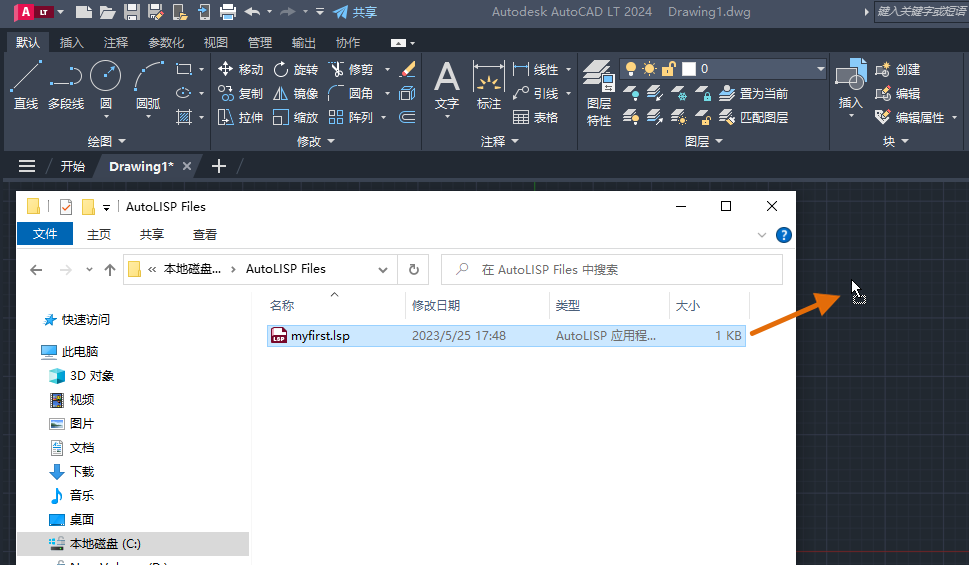Viewport: 969px width, 565px height.
Task: Click the 匹配图层 (Match Layer) button
Action: click(x=754, y=117)
